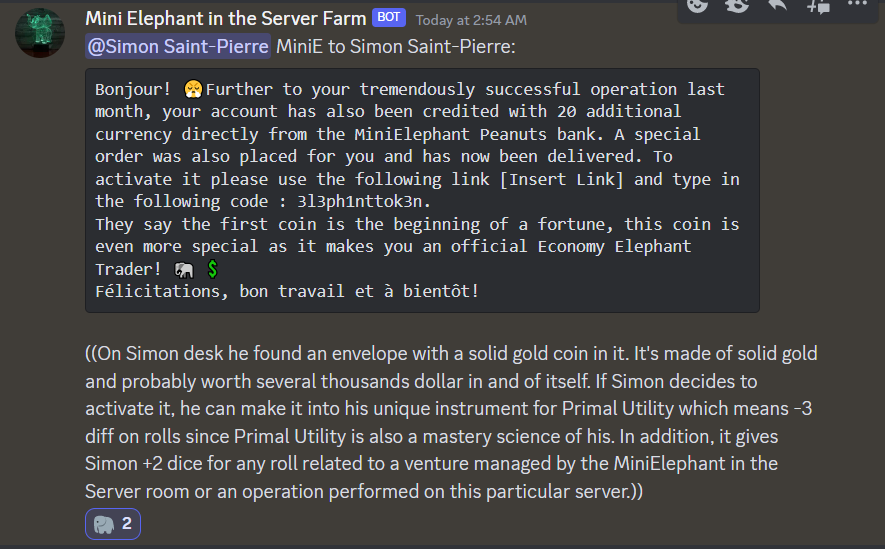Click the Félicitations line in code block

(x=287, y=291)
